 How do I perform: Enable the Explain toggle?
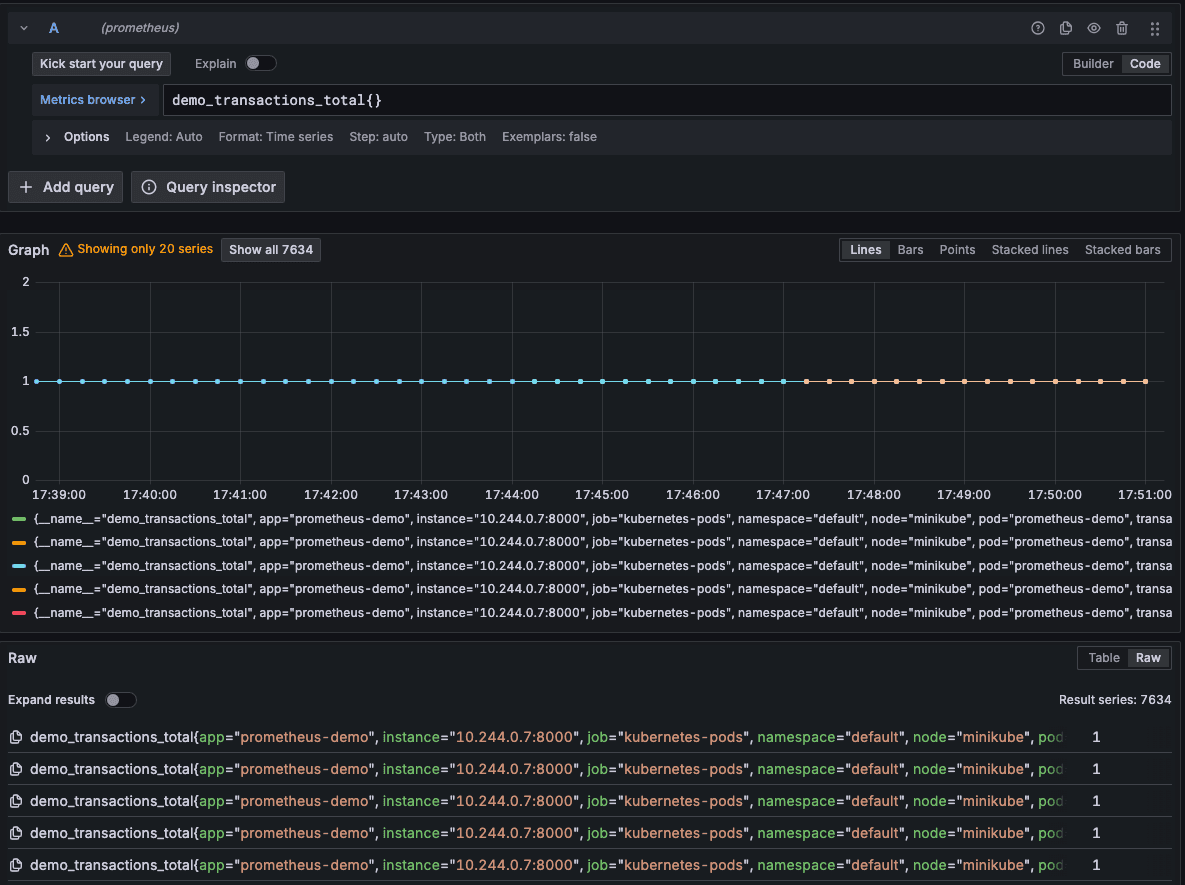[260, 63]
